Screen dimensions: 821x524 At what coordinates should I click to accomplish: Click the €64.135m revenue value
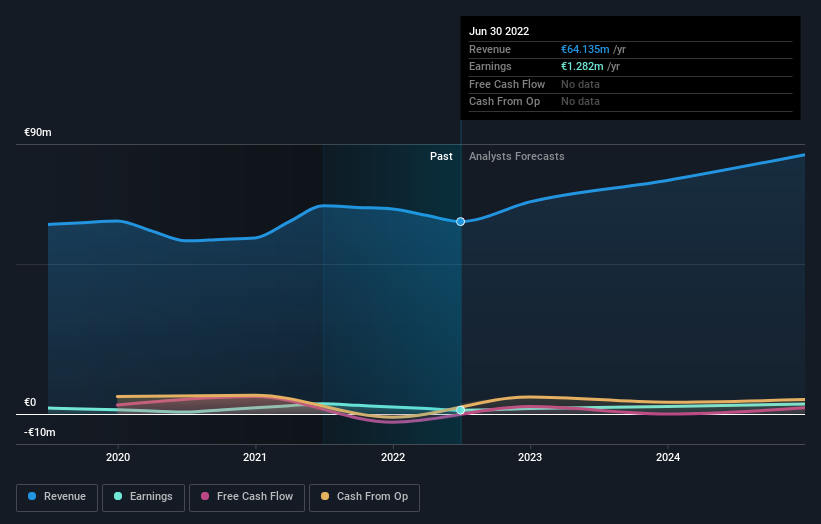(585, 49)
